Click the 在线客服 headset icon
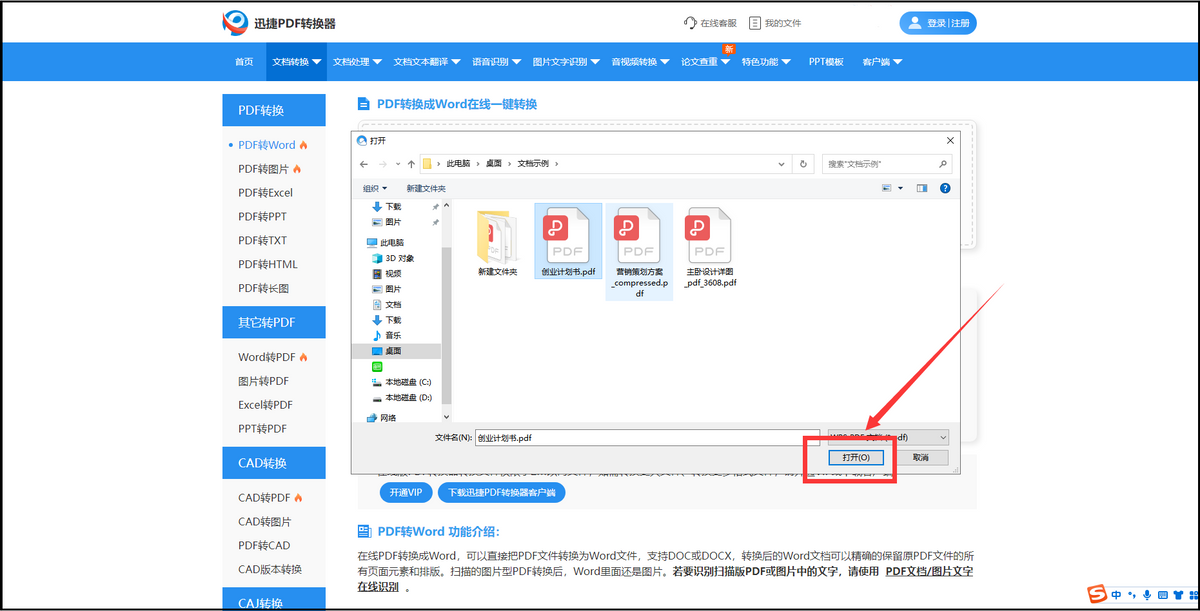Image resolution: width=1200 pixels, height=611 pixels. click(689, 22)
